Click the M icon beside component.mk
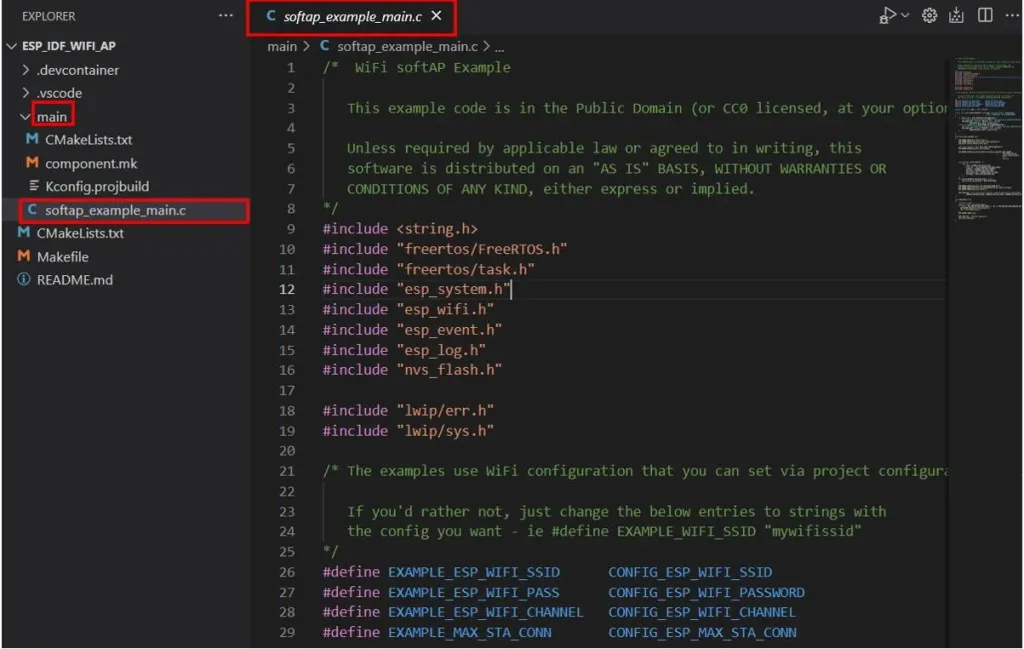 [32, 163]
